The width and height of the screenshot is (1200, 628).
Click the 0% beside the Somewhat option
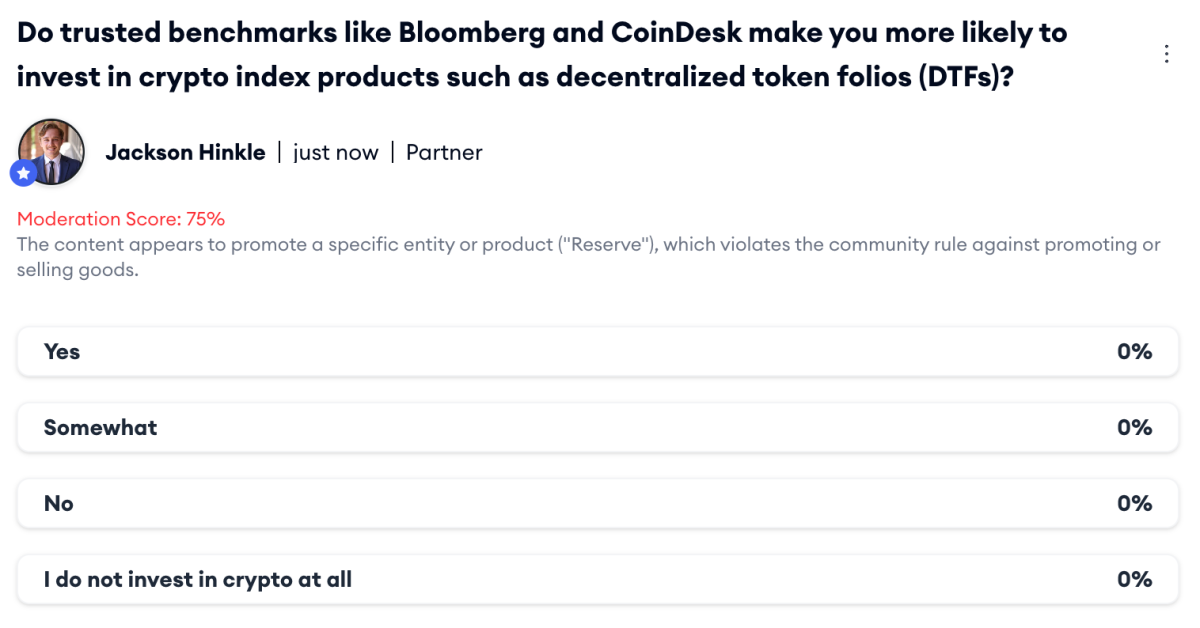[1134, 427]
